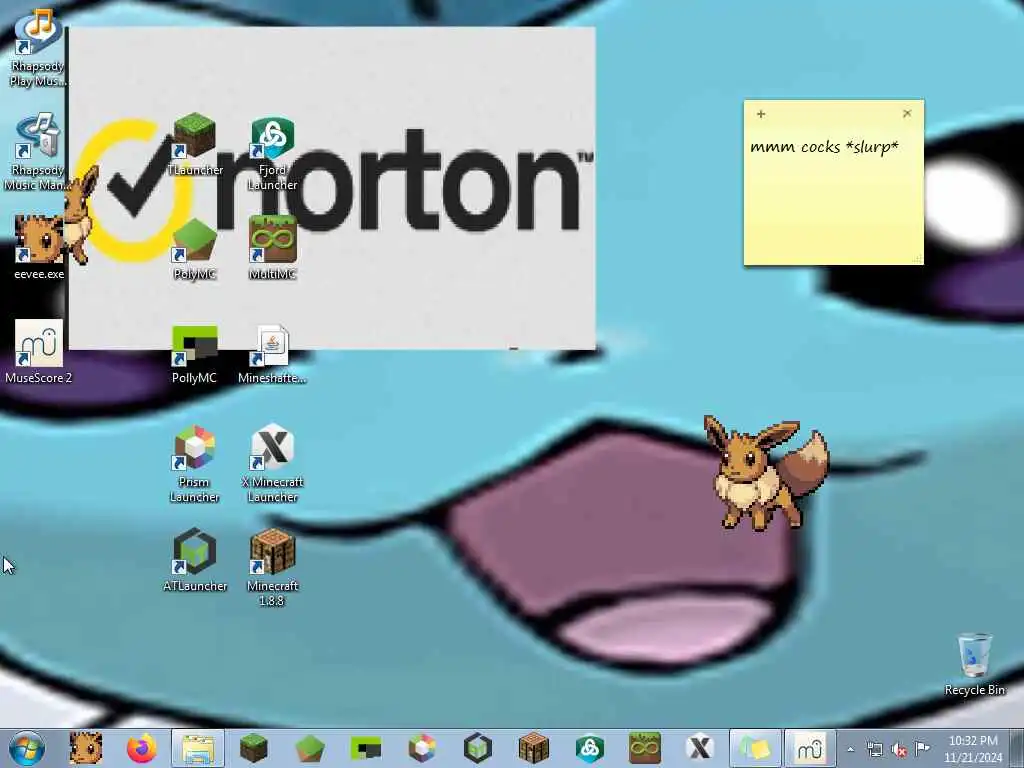Select the Mineshafter desktop shortcut
The width and height of the screenshot is (1024, 768).
pyautogui.click(x=272, y=354)
